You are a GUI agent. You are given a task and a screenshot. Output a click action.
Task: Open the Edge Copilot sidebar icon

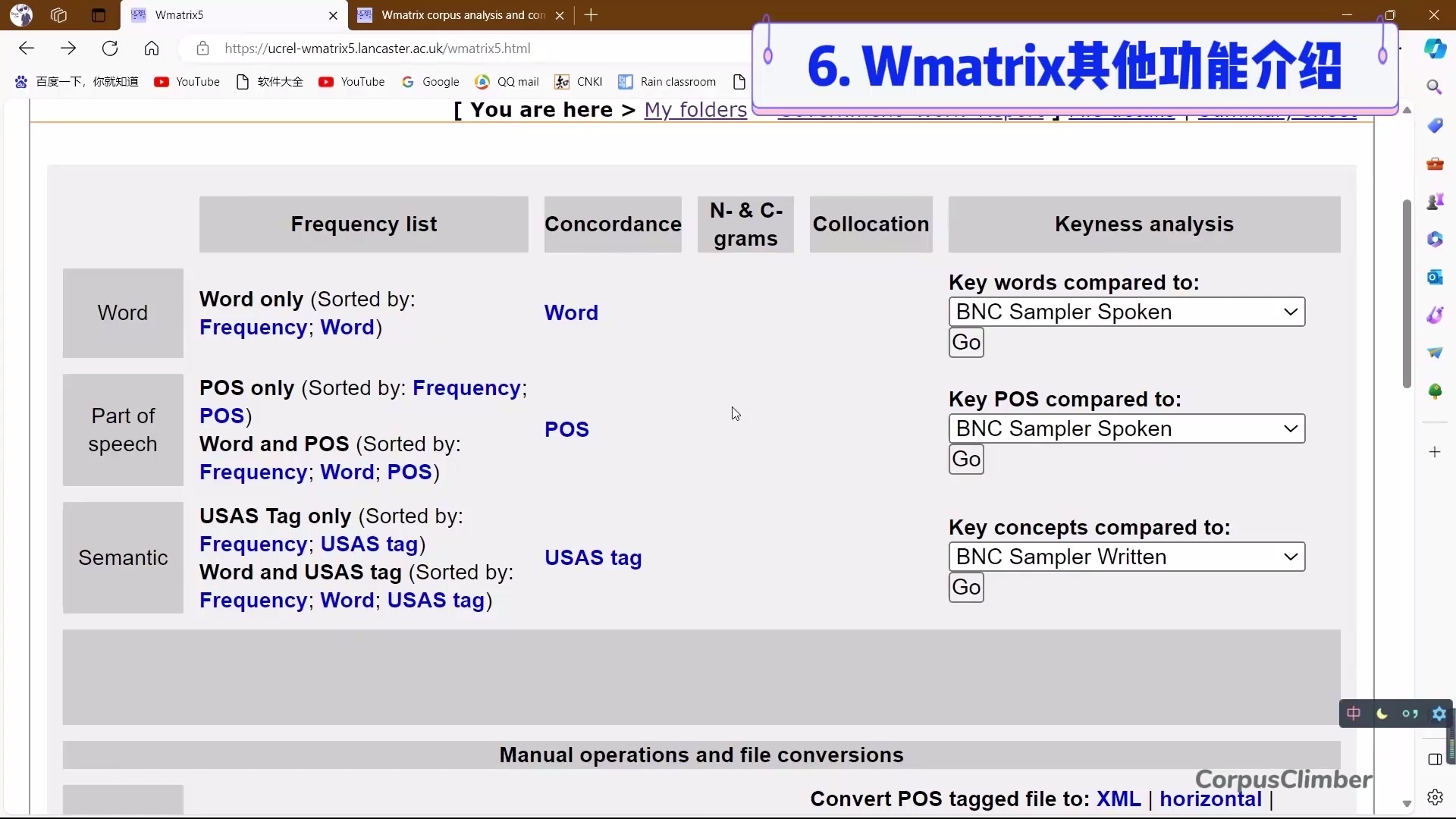(x=1435, y=49)
